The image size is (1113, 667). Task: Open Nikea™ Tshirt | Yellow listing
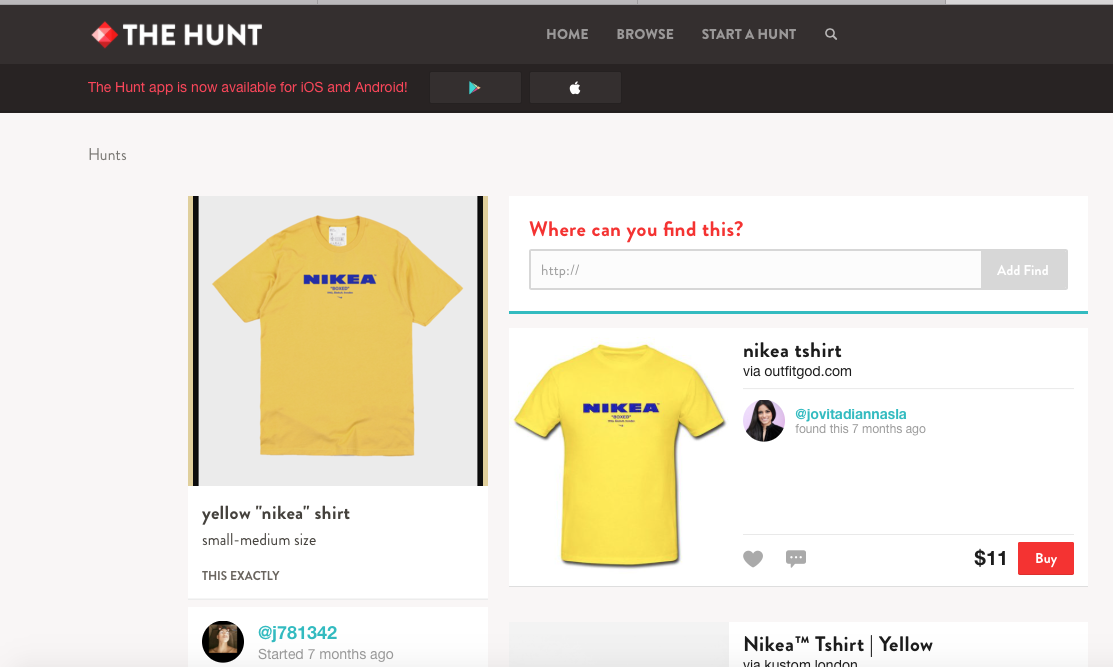[x=838, y=644]
